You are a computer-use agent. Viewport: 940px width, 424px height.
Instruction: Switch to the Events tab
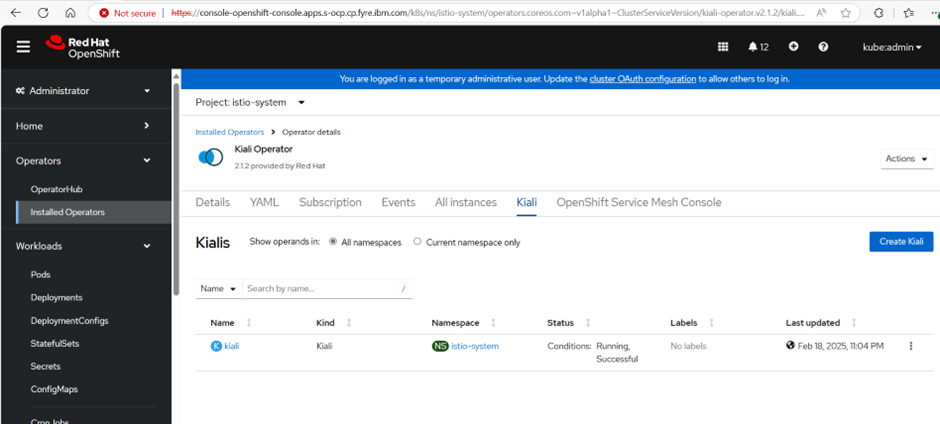398,202
